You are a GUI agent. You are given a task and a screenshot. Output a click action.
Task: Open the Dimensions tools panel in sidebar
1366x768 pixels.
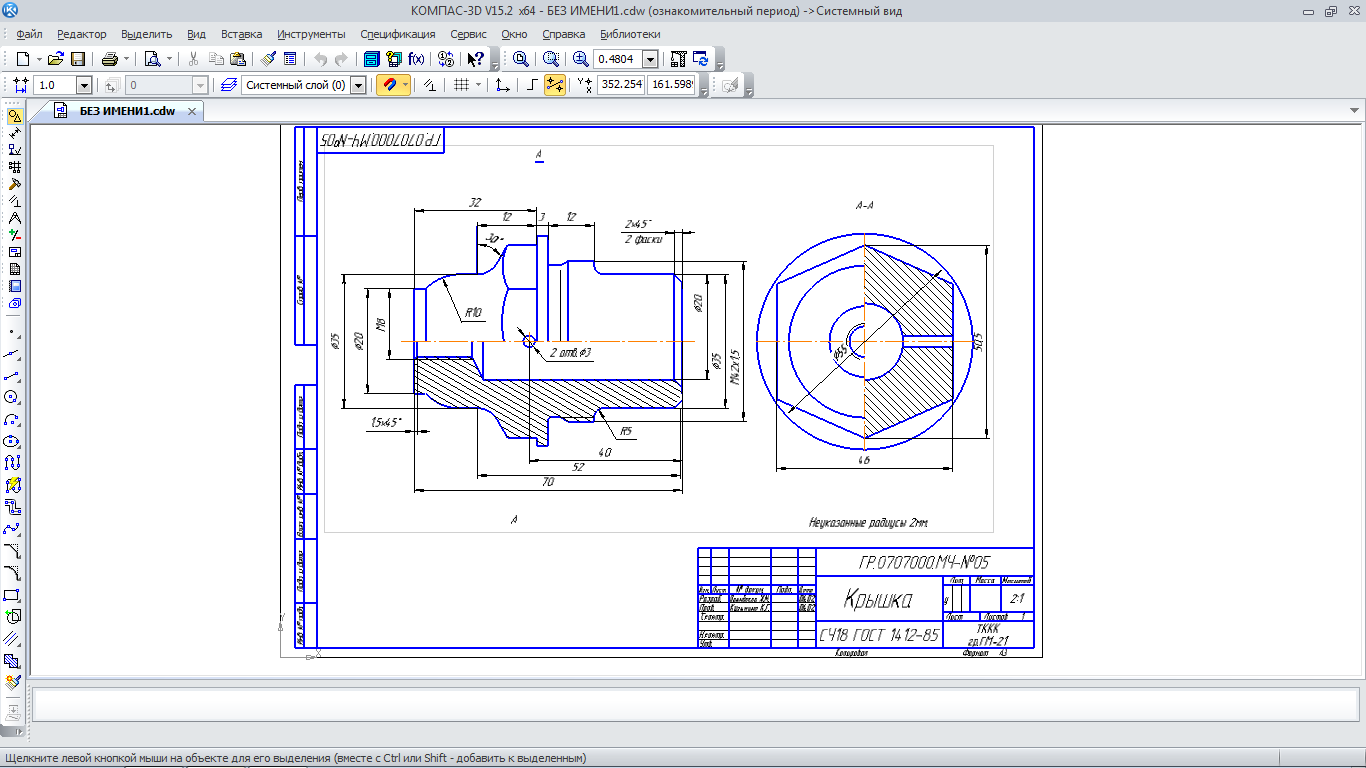pyautogui.click(x=14, y=133)
